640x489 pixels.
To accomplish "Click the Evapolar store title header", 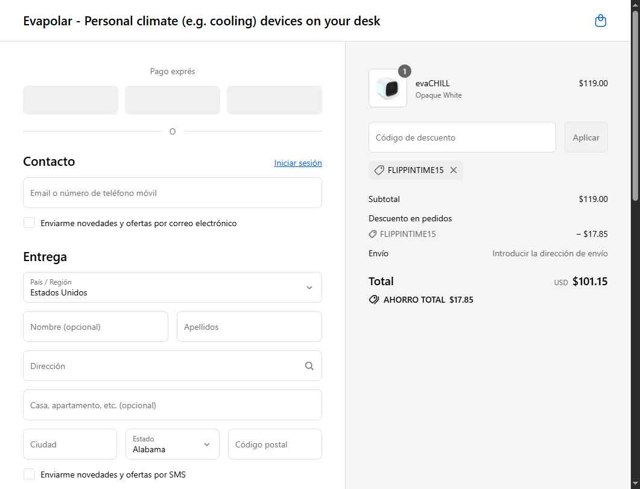I will 202,21.
